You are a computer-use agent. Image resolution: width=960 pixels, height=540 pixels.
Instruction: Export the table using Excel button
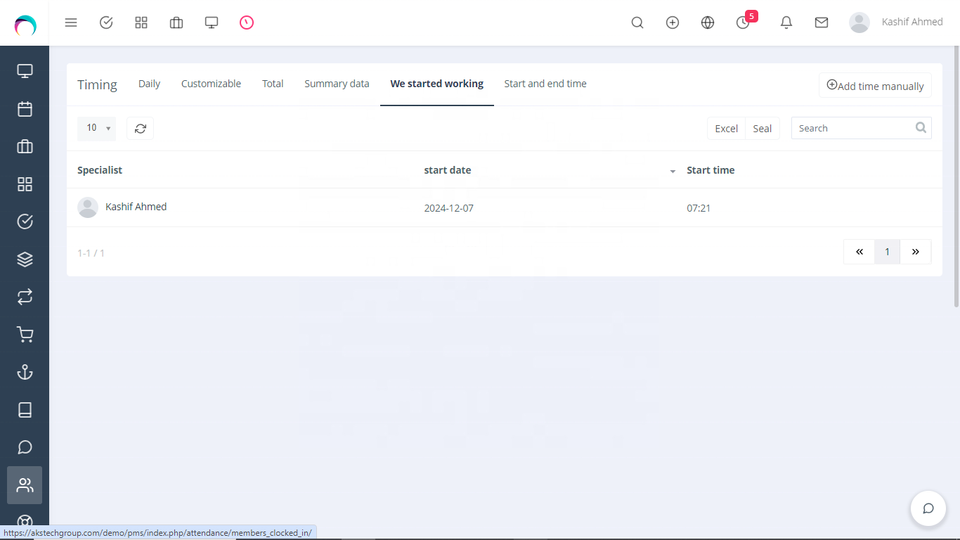click(x=726, y=128)
